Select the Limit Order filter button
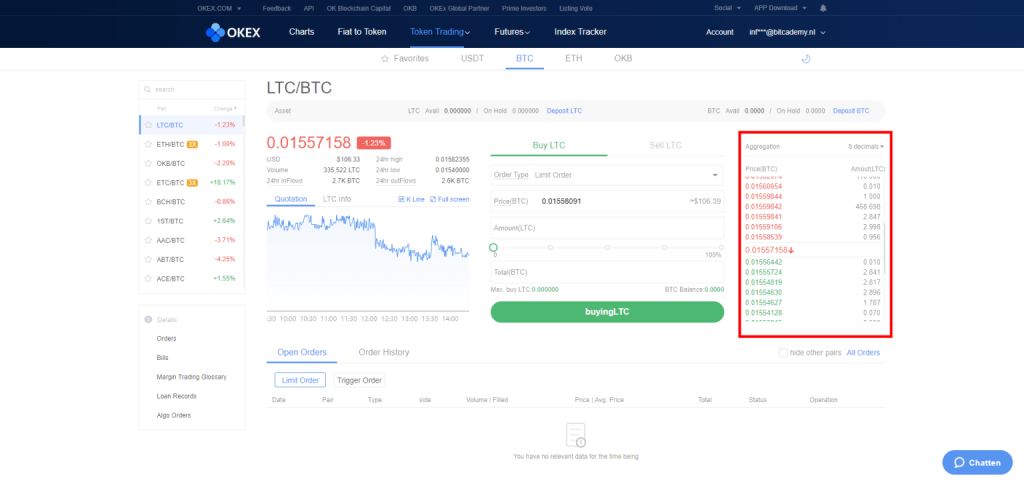The width and height of the screenshot is (1024, 480). pyautogui.click(x=300, y=380)
